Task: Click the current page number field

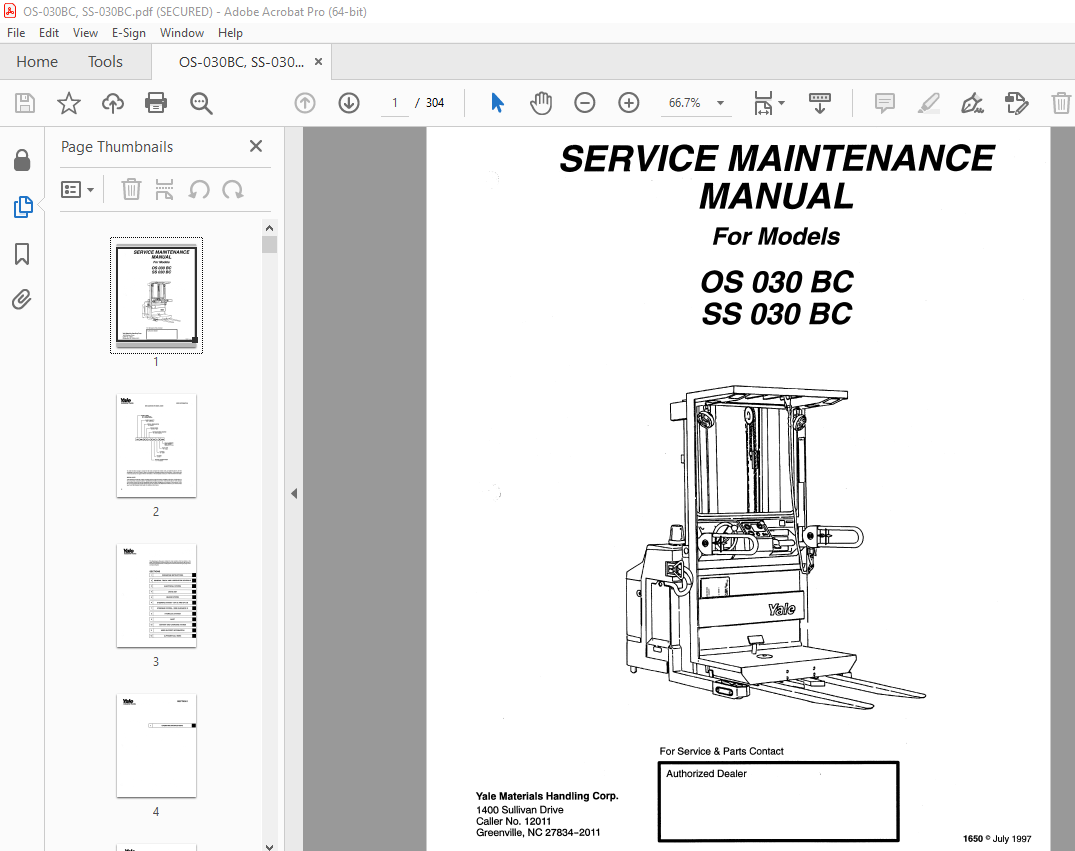Action: (395, 103)
